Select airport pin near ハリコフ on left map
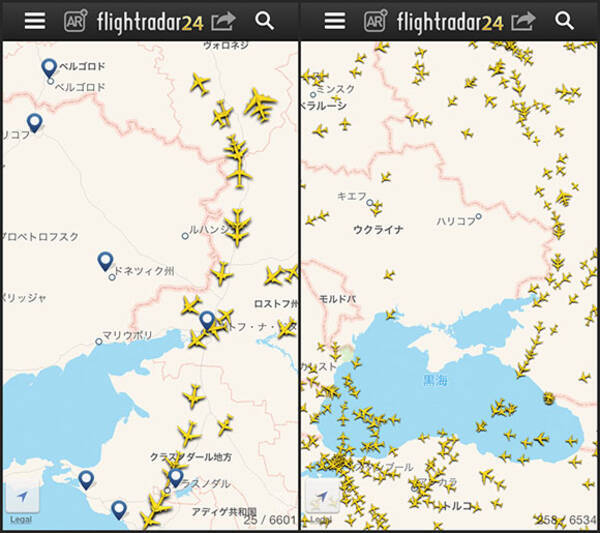 [34, 123]
